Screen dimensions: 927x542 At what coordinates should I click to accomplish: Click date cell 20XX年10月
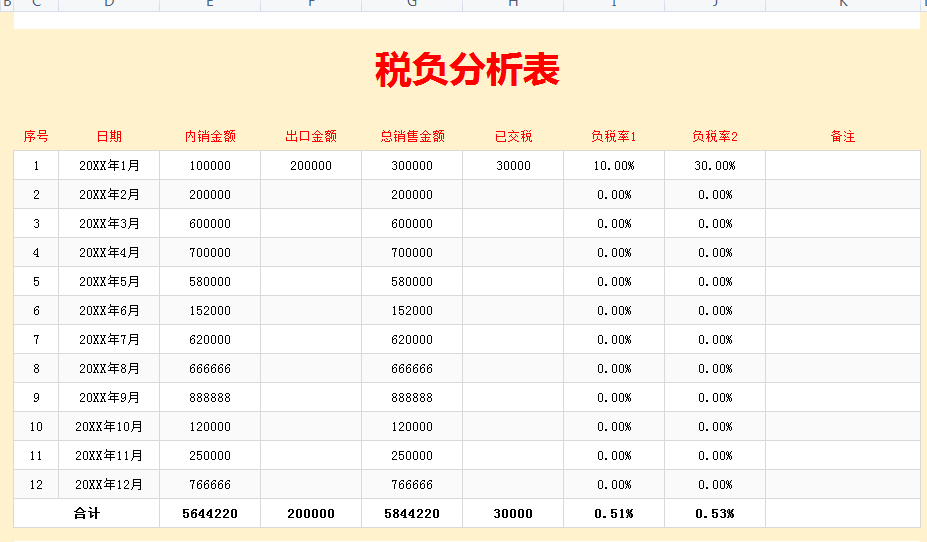[x=109, y=426]
